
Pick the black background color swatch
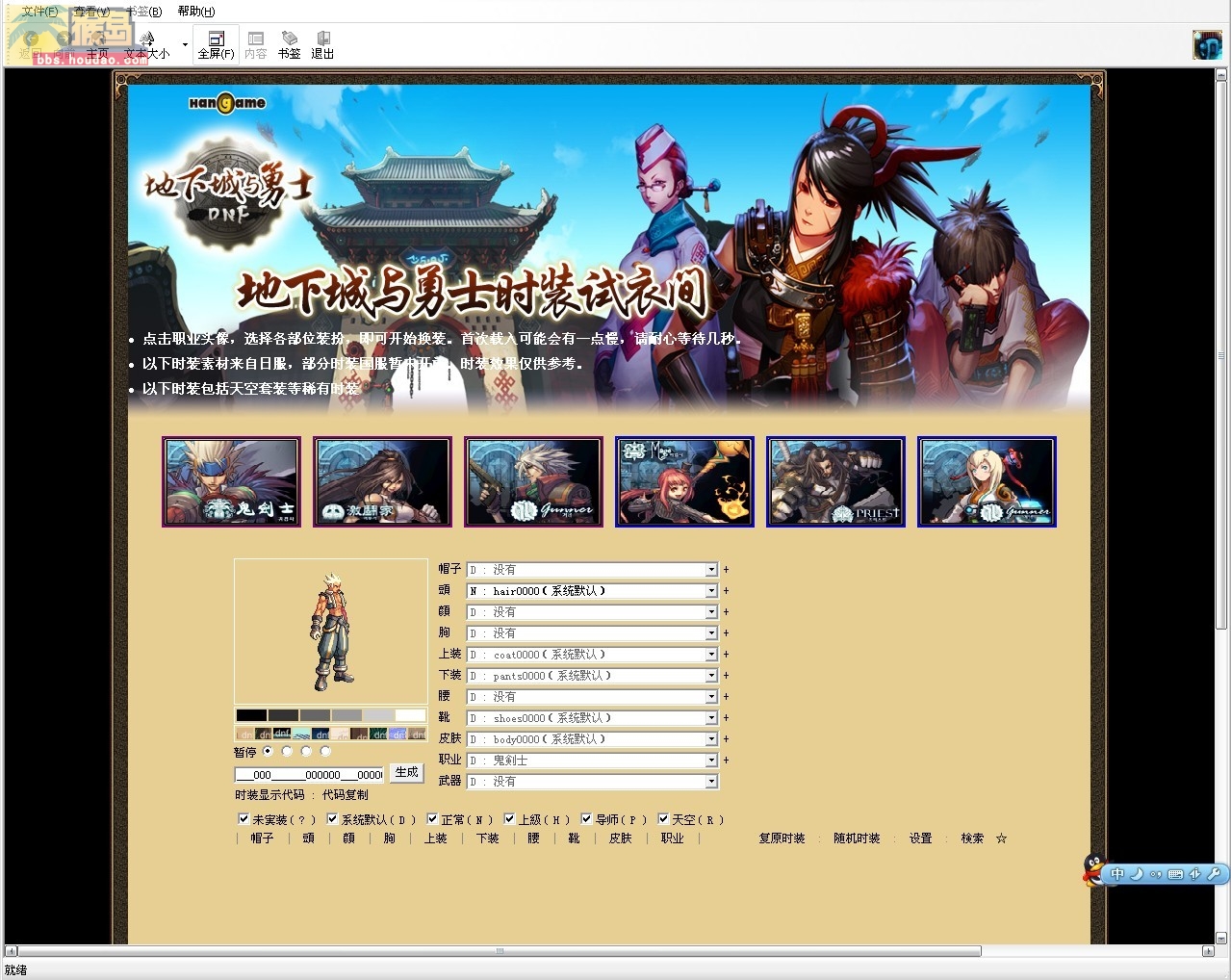pos(251,715)
